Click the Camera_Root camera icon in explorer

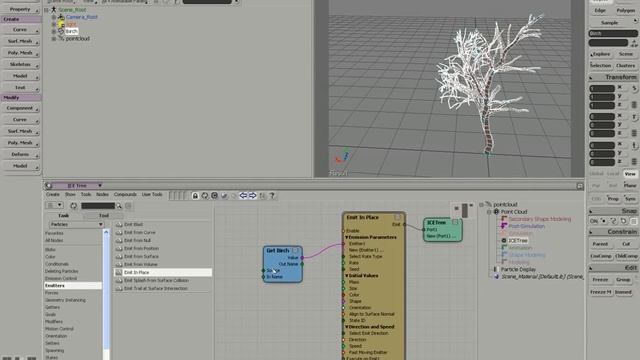[x=61, y=17]
